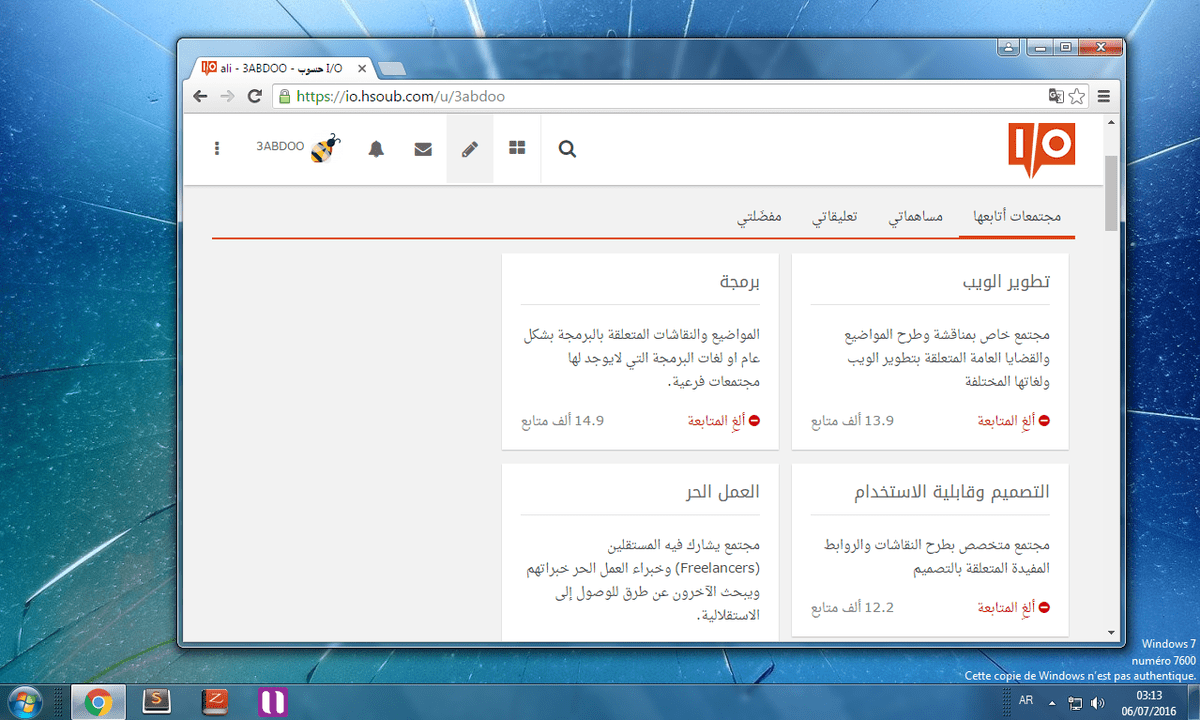Click the URL address bar

coord(660,97)
